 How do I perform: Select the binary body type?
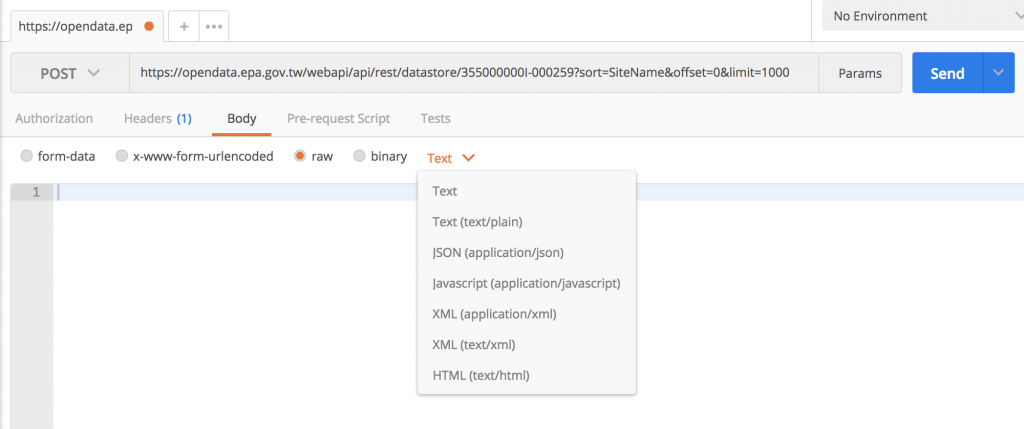(359, 157)
